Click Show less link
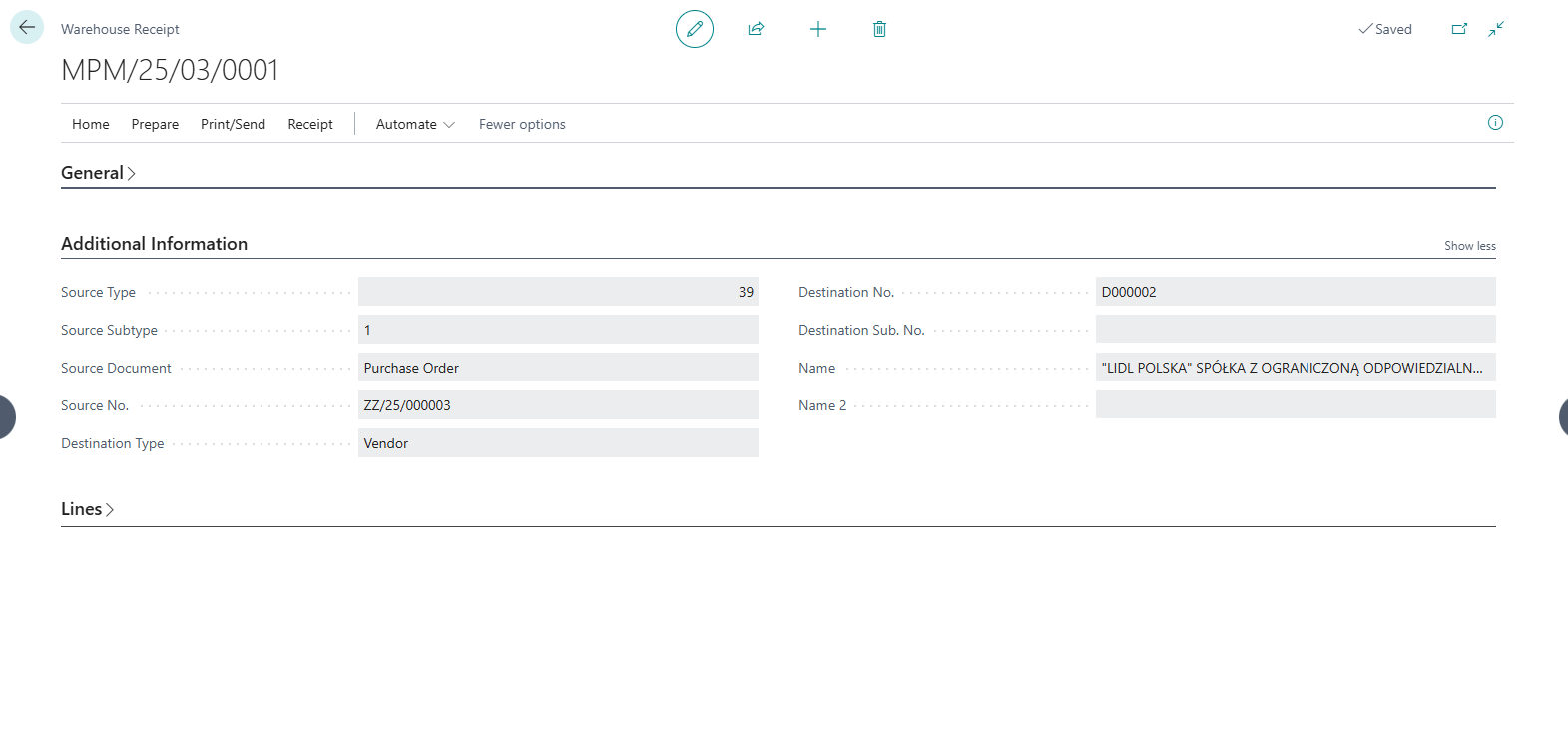This screenshot has height=752, width=1568. click(1469, 246)
